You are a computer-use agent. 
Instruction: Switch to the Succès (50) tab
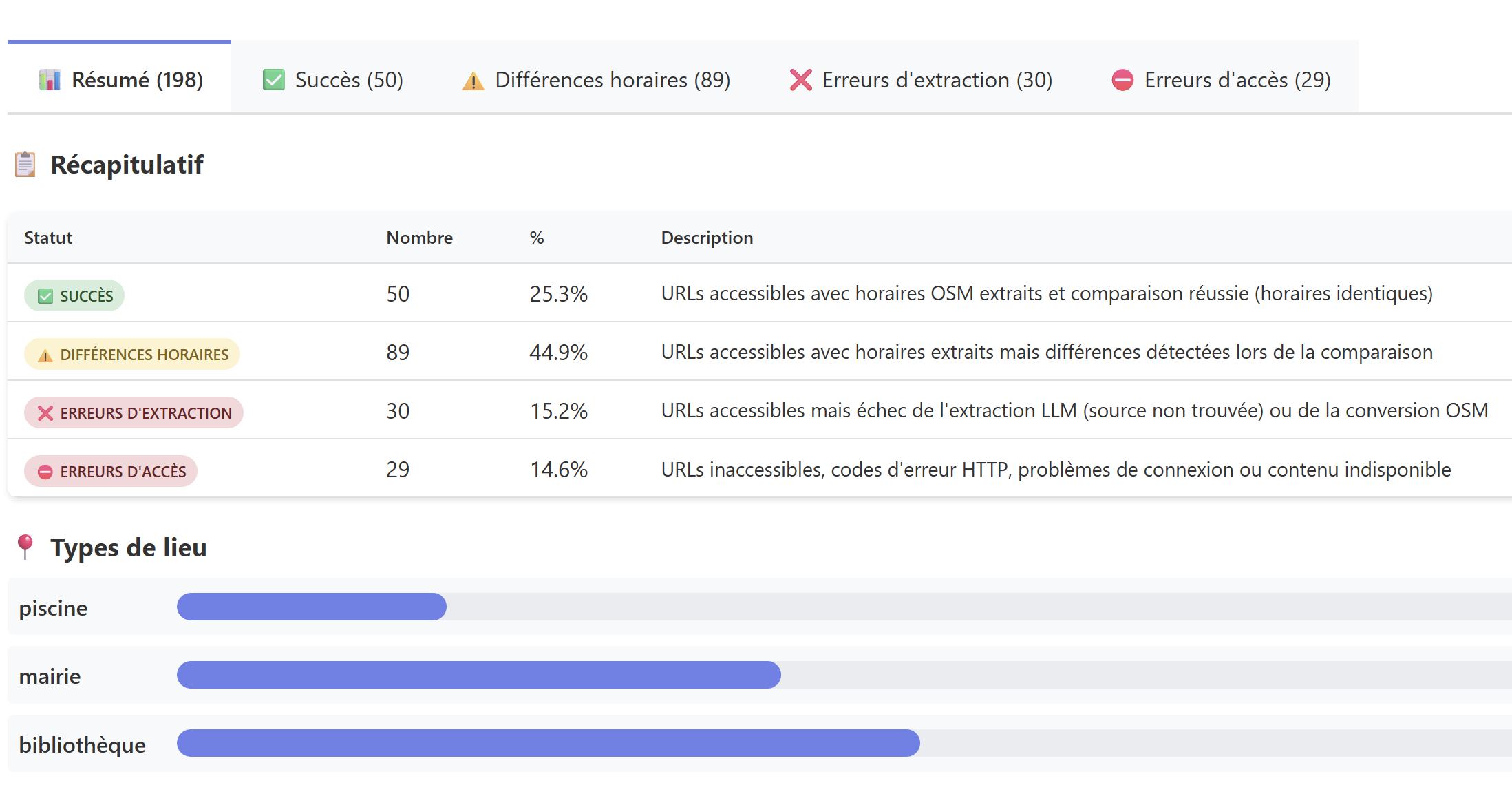332,79
